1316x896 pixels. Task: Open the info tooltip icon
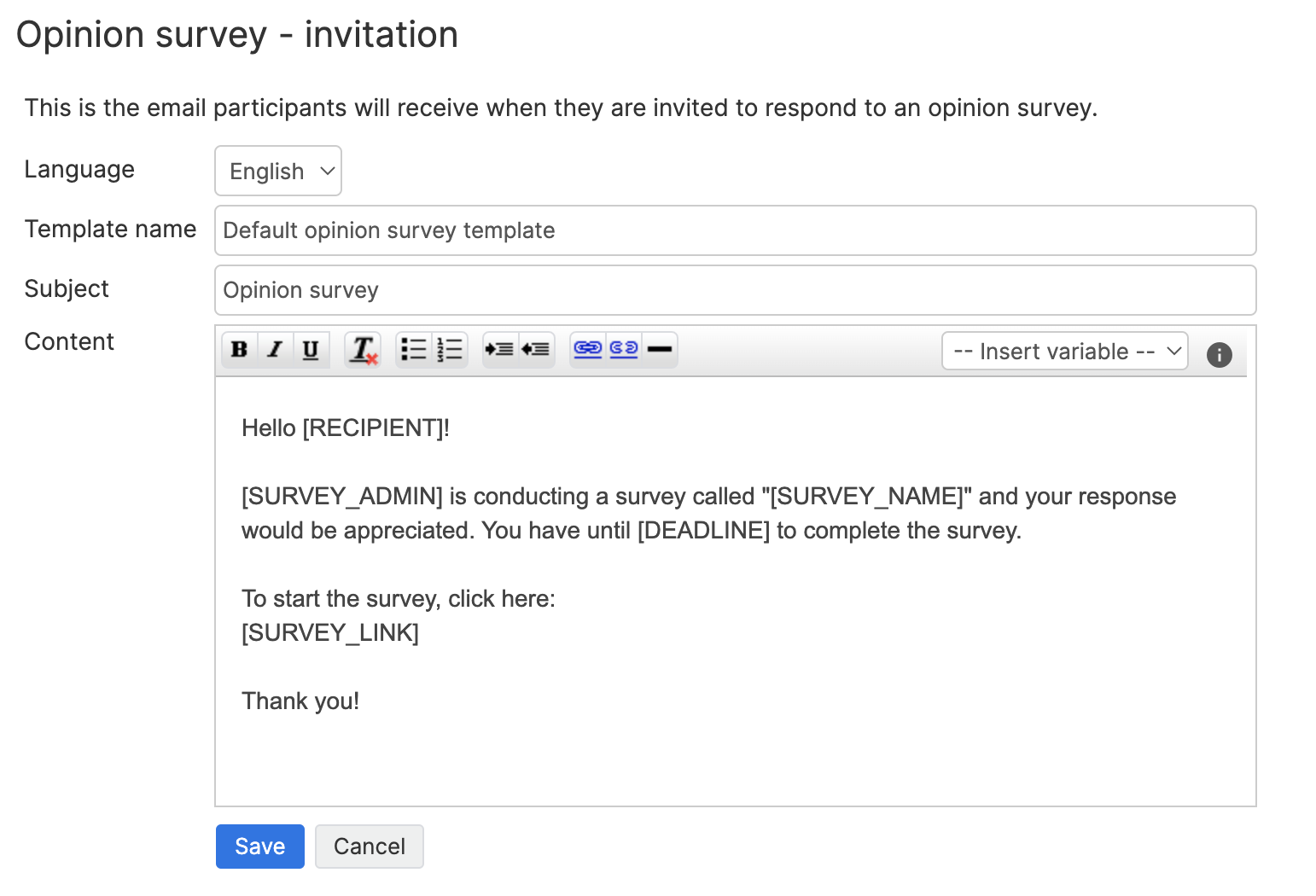click(x=1219, y=355)
